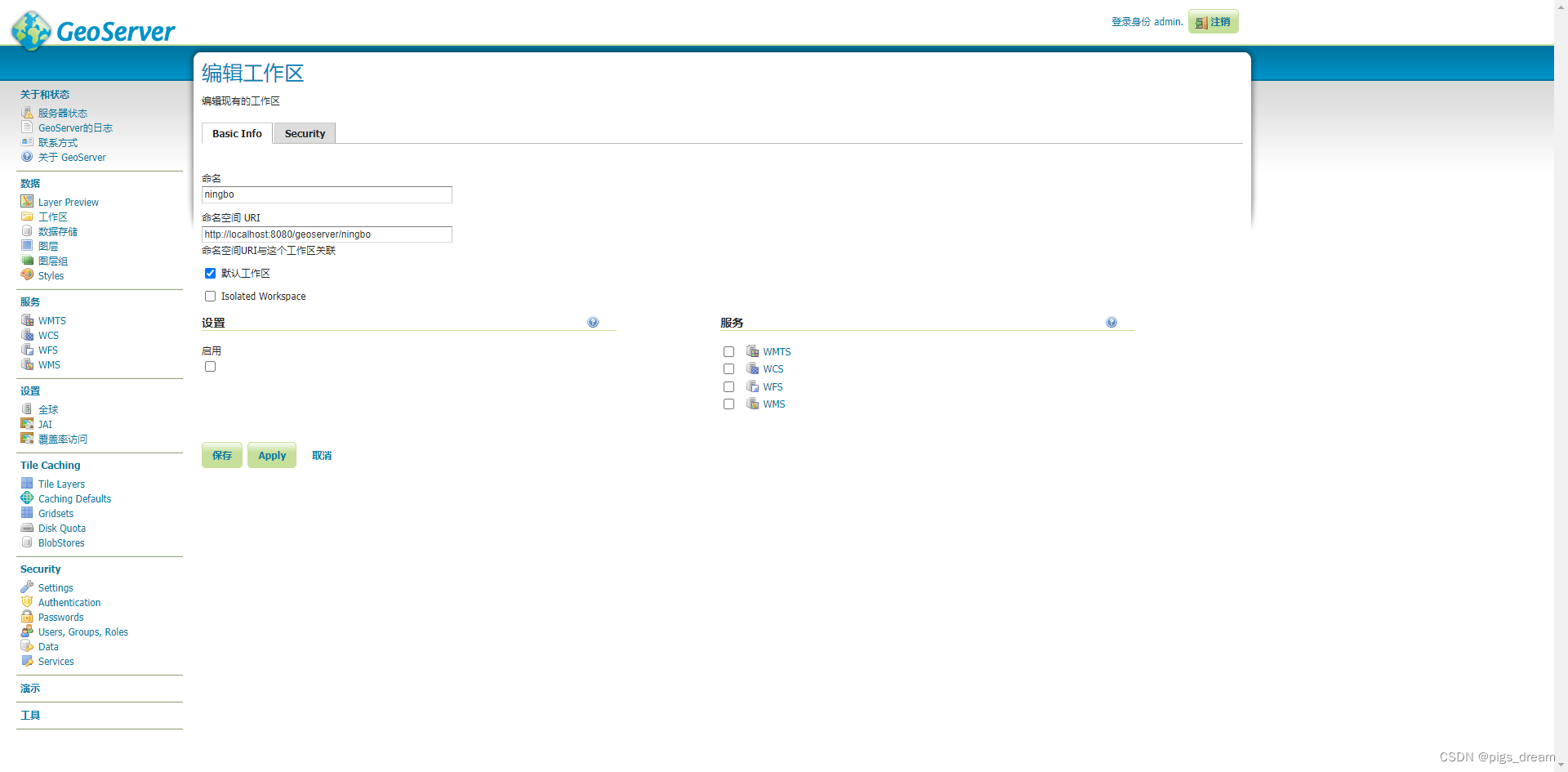The image size is (1568, 772).
Task: Enable the WMS service checkbox
Action: 728,404
